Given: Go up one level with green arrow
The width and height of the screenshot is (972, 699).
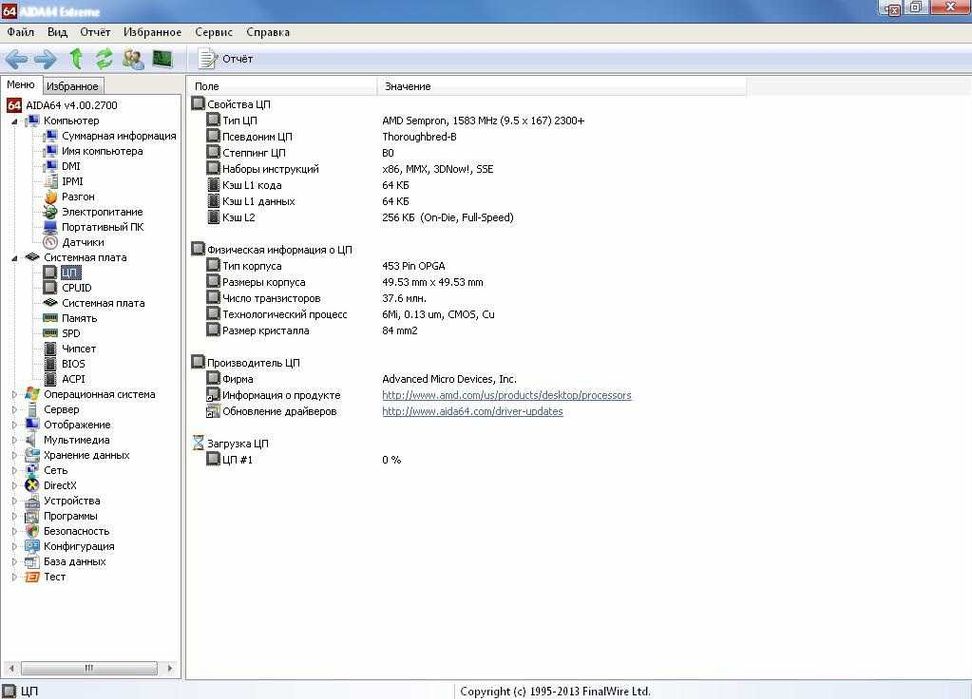Looking at the screenshot, I should (x=76, y=59).
